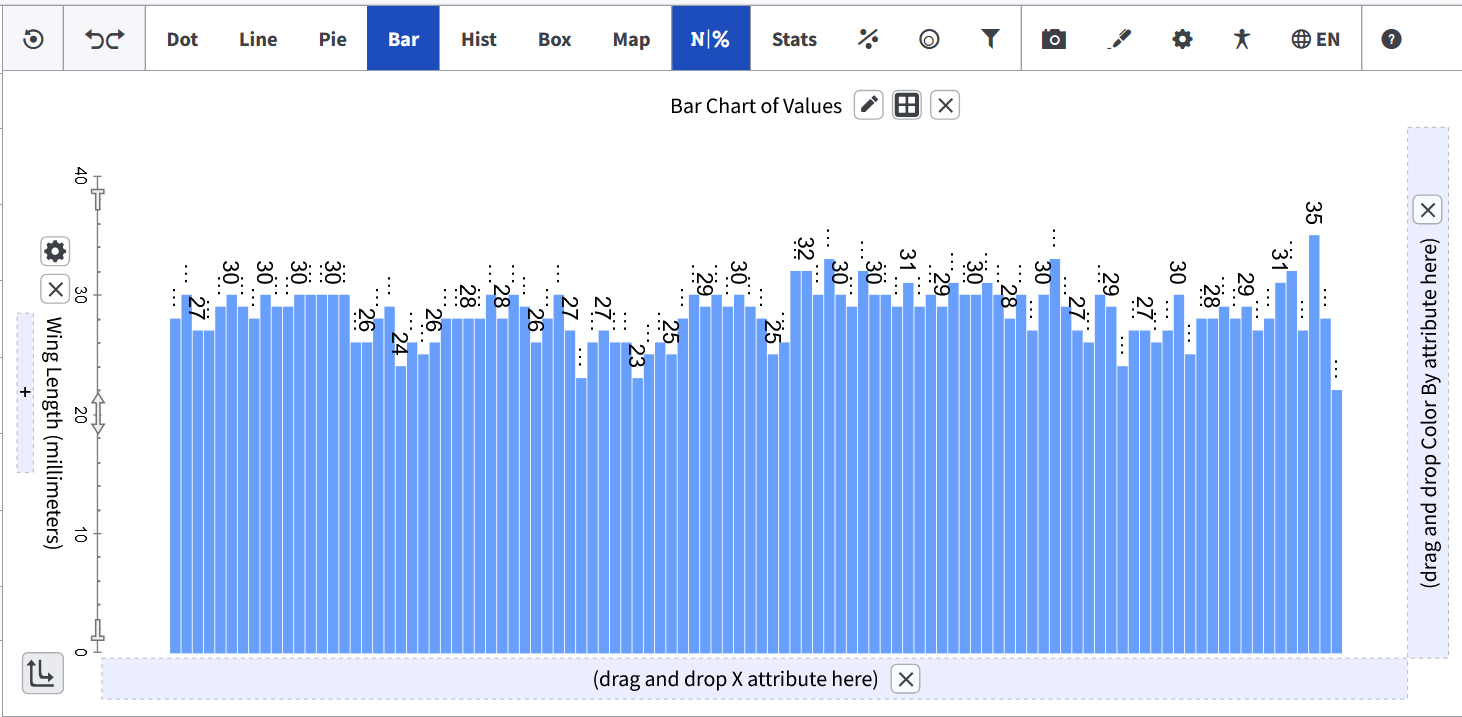The height and width of the screenshot is (717, 1462).
Task: Switch to Line chart type
Action: [258, 39]
